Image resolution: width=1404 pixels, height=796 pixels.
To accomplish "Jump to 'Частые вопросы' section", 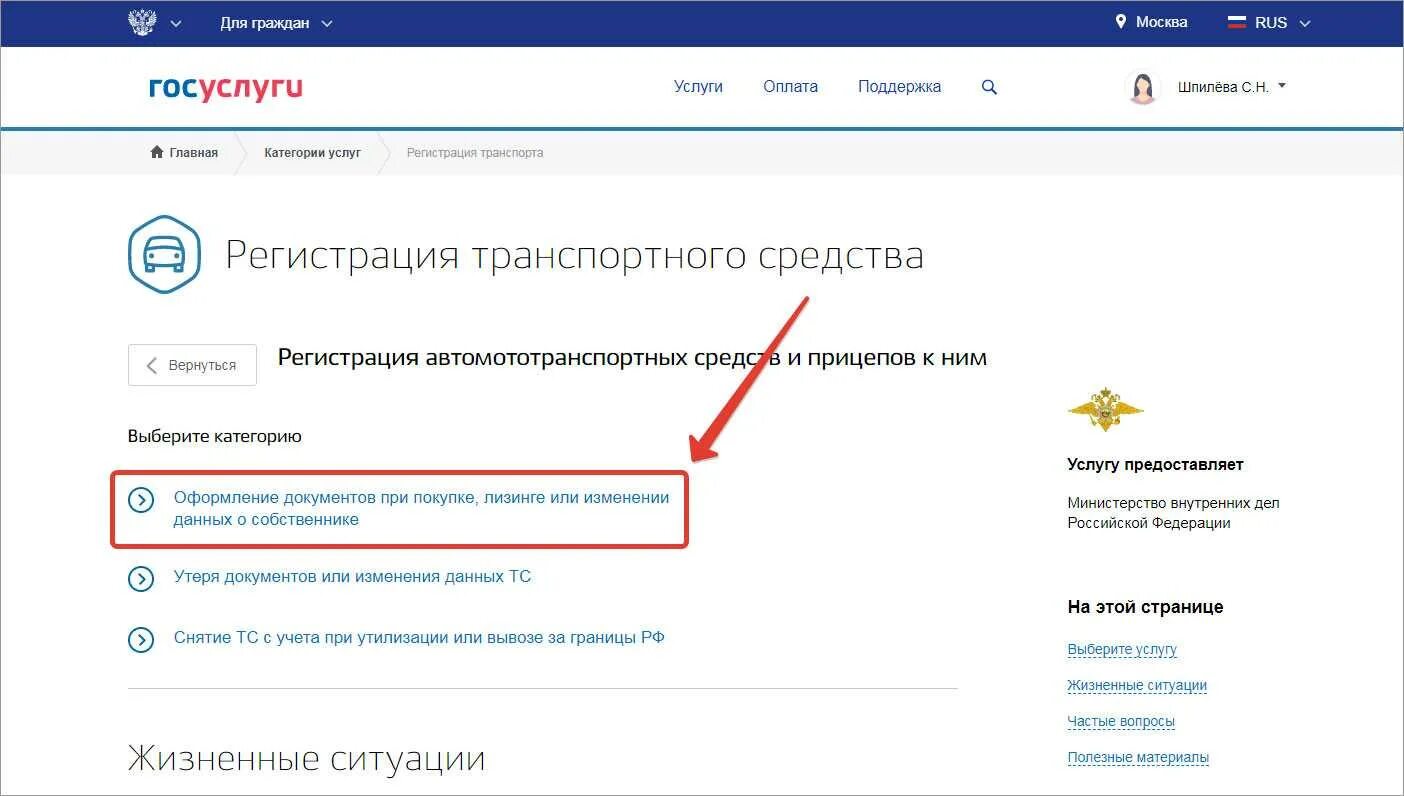I will pyautogui.click(x=1121, y=722).
